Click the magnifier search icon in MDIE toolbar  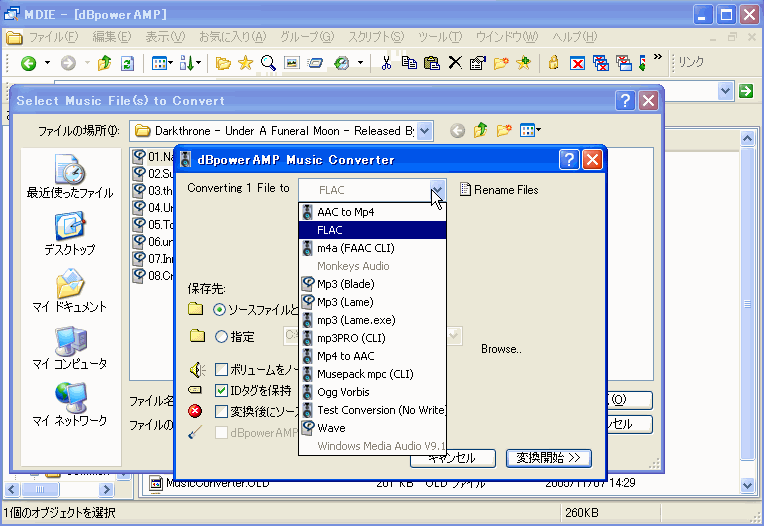tap(268, 63)
